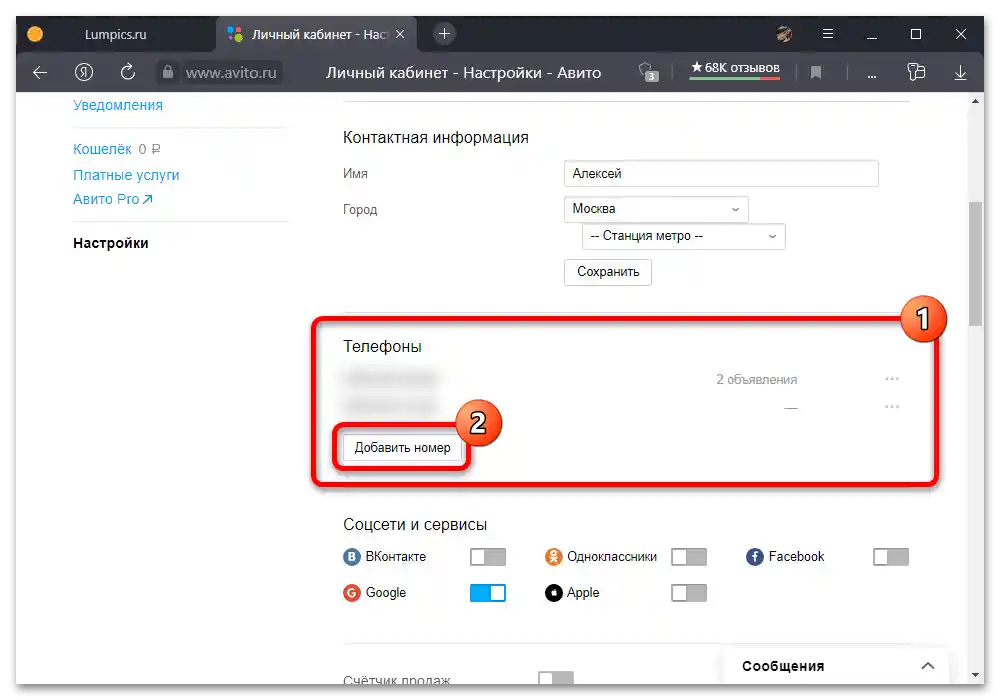Click the scrollbar down arrow
Viewport: 1000px width, 700px height.
coord(975,675)
